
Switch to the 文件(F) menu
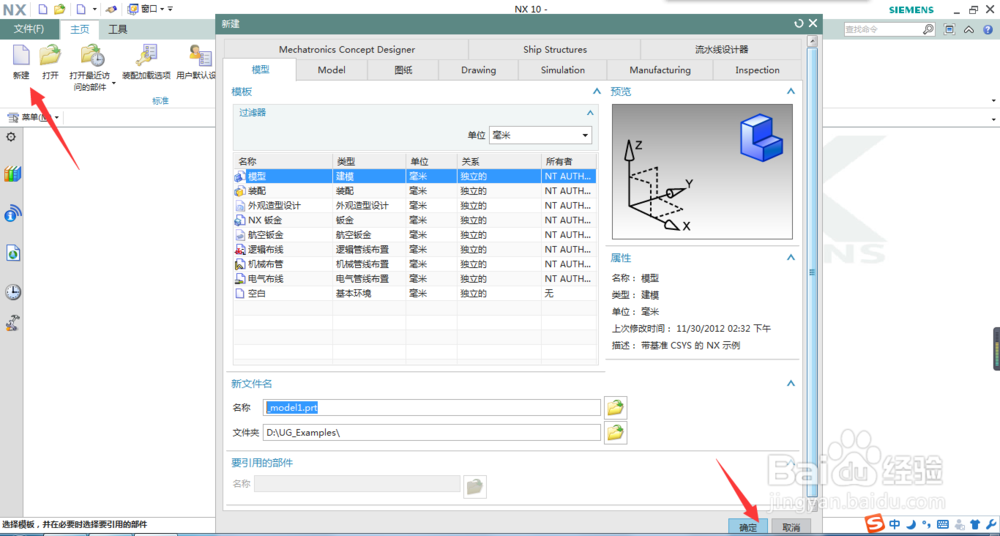pyautogui.click(x=29, y=29)
